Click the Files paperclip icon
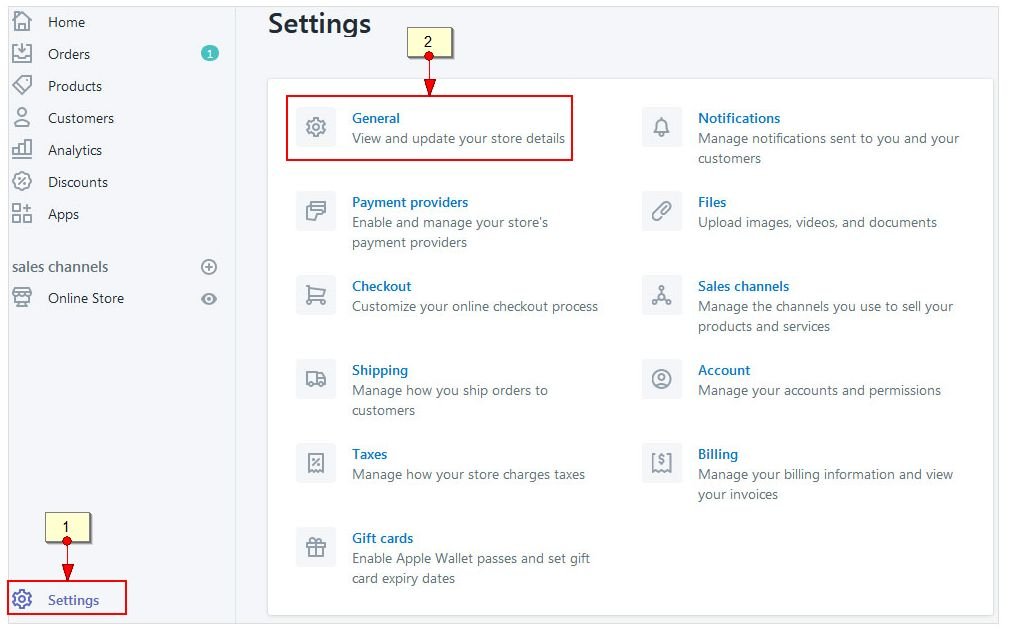The image size is (1010, 632). (661, 211)
